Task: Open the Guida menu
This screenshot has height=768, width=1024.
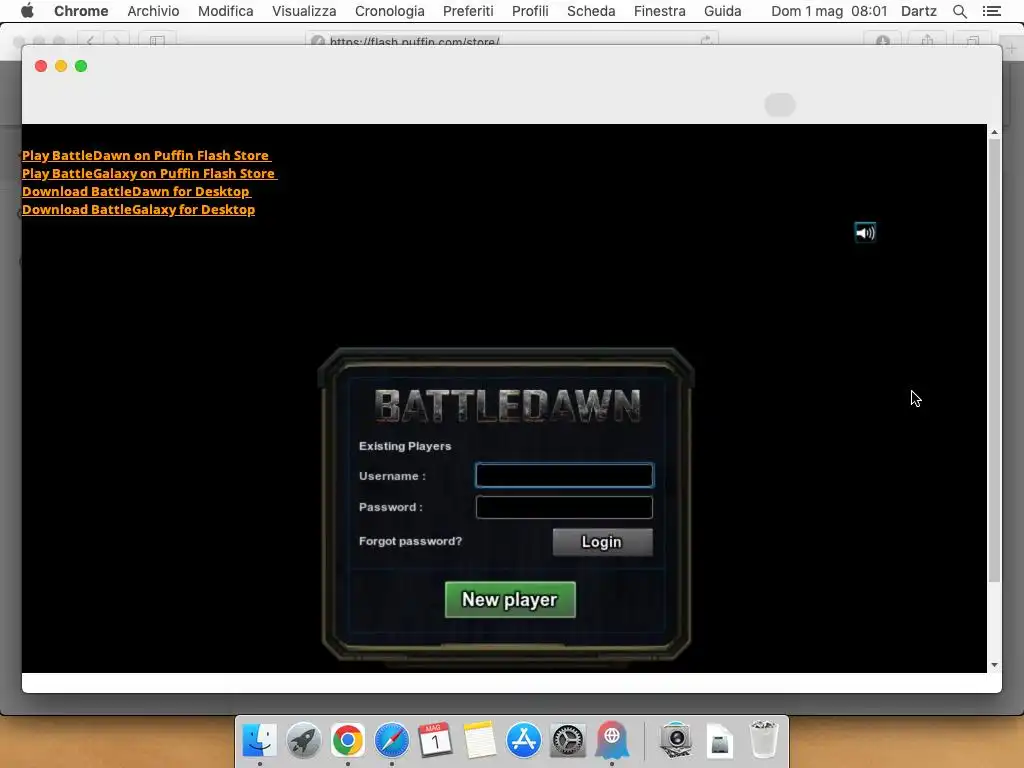Action: (x=722, y=11)
